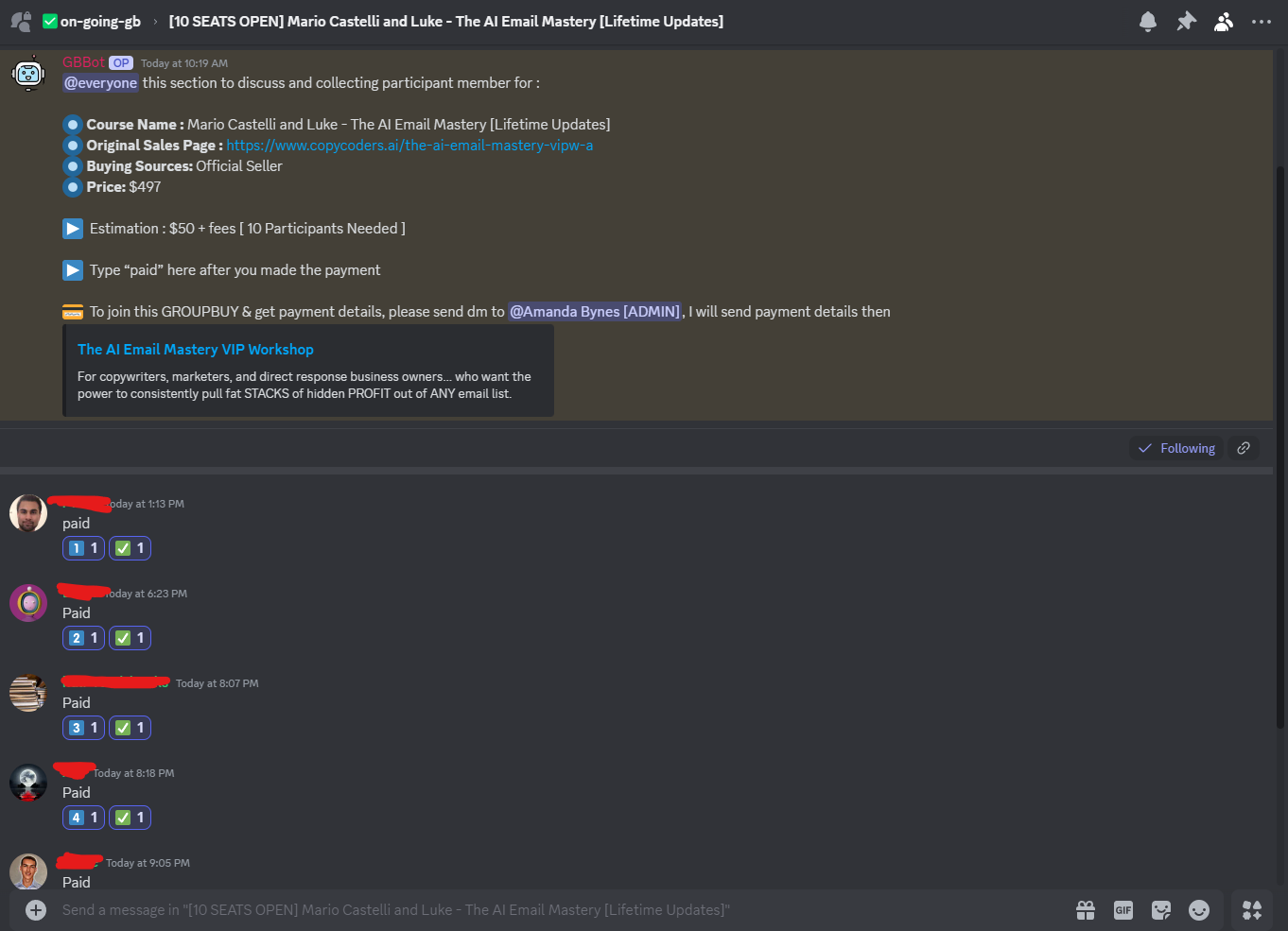Show pinned messages with pin icon
This screenshot has width=1288, height=931.
click(1186, 22)
